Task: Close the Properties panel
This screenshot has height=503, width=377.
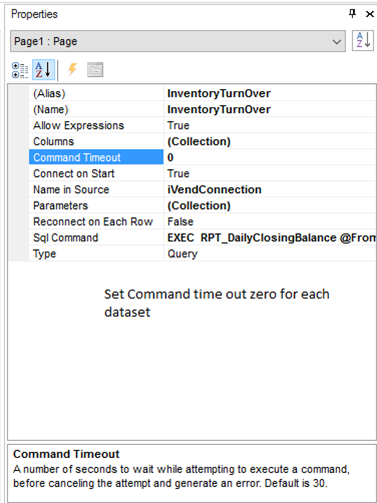Action: pyautogui.click(x=370, y=14)
